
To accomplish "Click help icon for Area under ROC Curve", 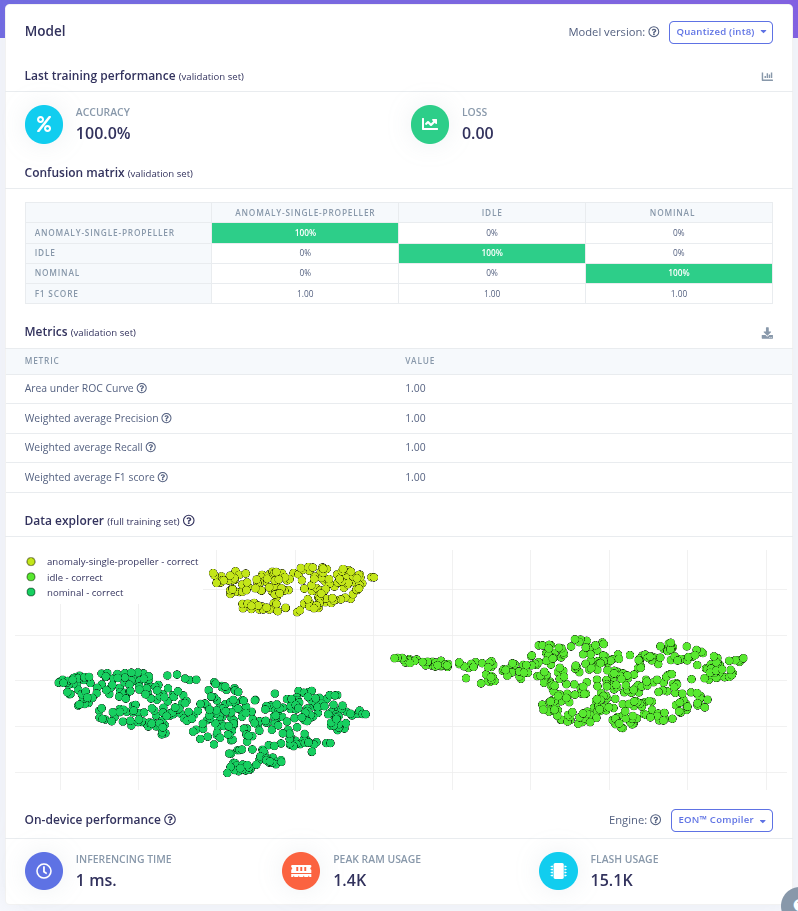I will (142, 388).
